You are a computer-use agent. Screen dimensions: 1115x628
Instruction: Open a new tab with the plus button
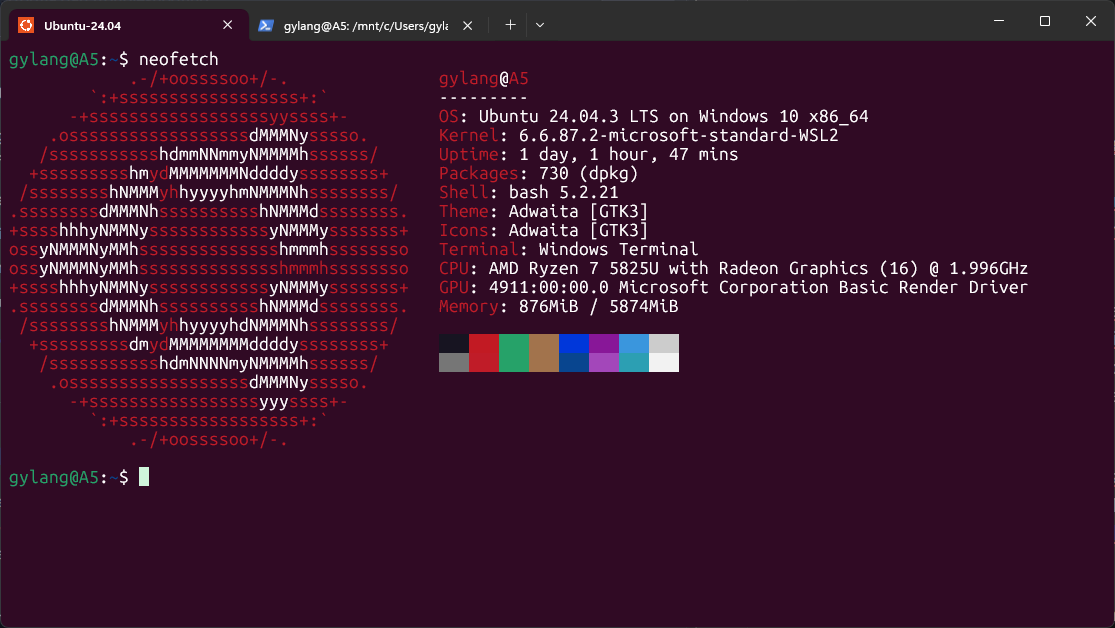(510, 25)
